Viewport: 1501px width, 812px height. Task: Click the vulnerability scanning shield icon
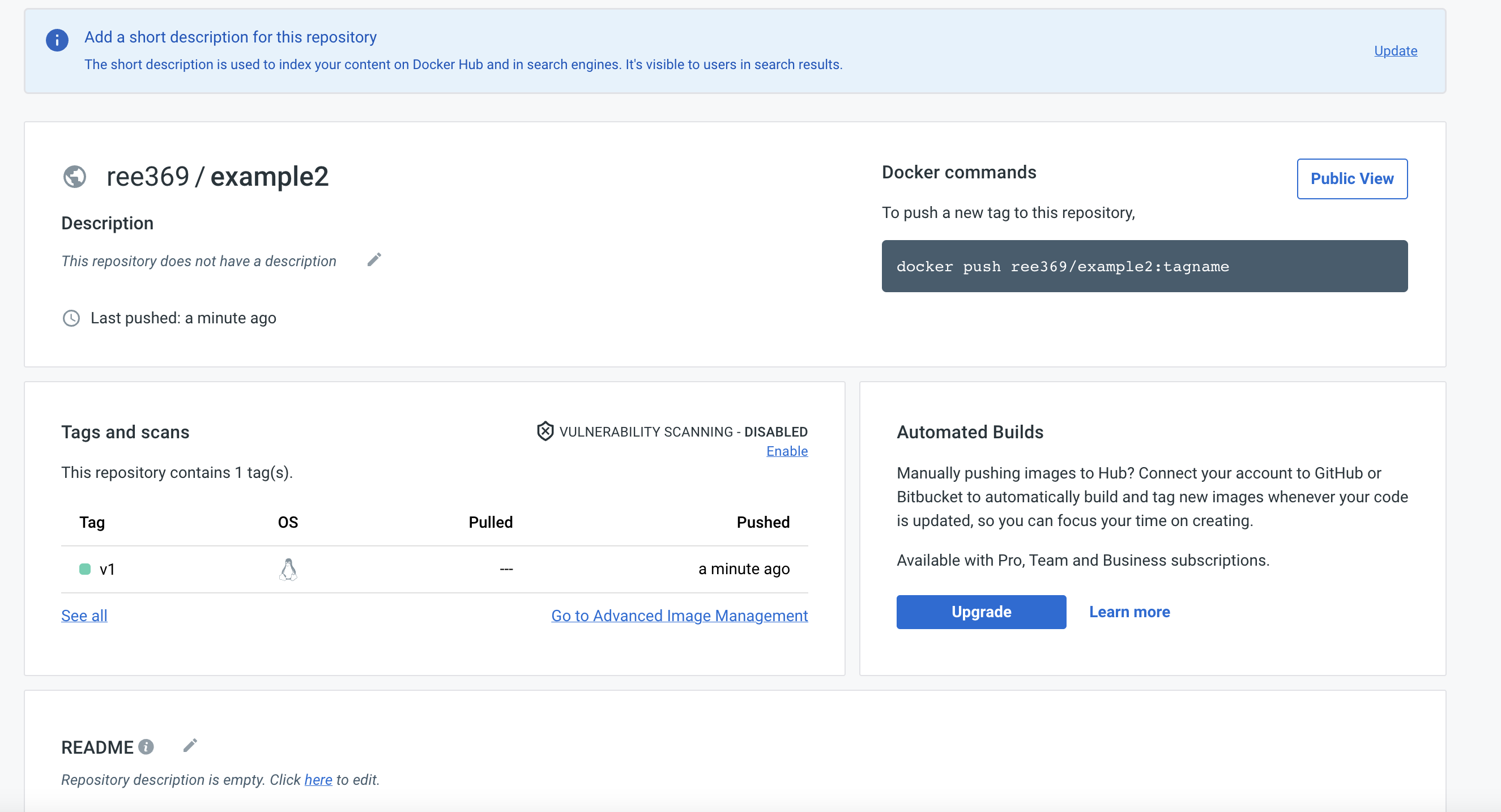click(545, 431)
